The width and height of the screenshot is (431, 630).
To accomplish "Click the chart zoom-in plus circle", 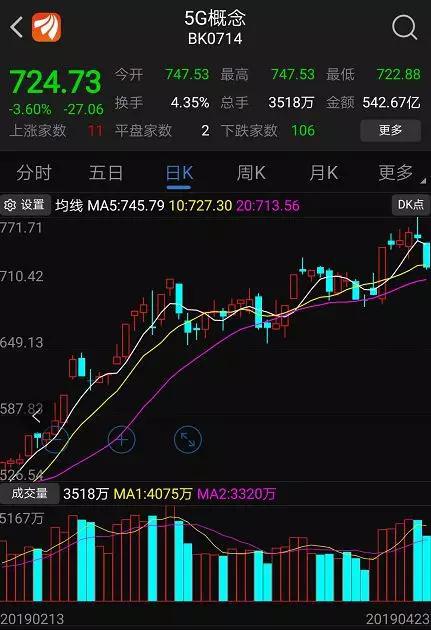I will [x=122, y=439].
